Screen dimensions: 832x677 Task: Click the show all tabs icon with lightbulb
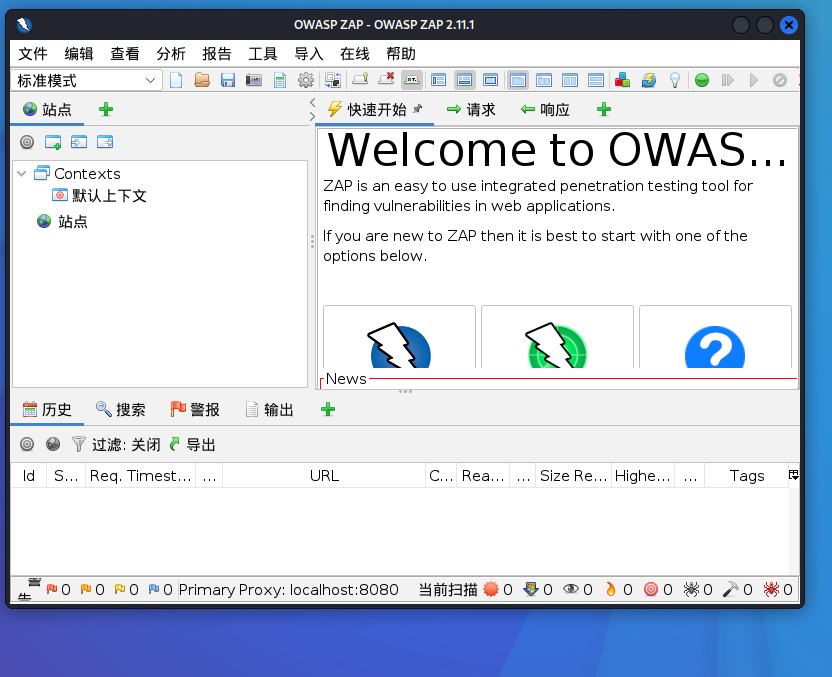click(x=360, y=80)
